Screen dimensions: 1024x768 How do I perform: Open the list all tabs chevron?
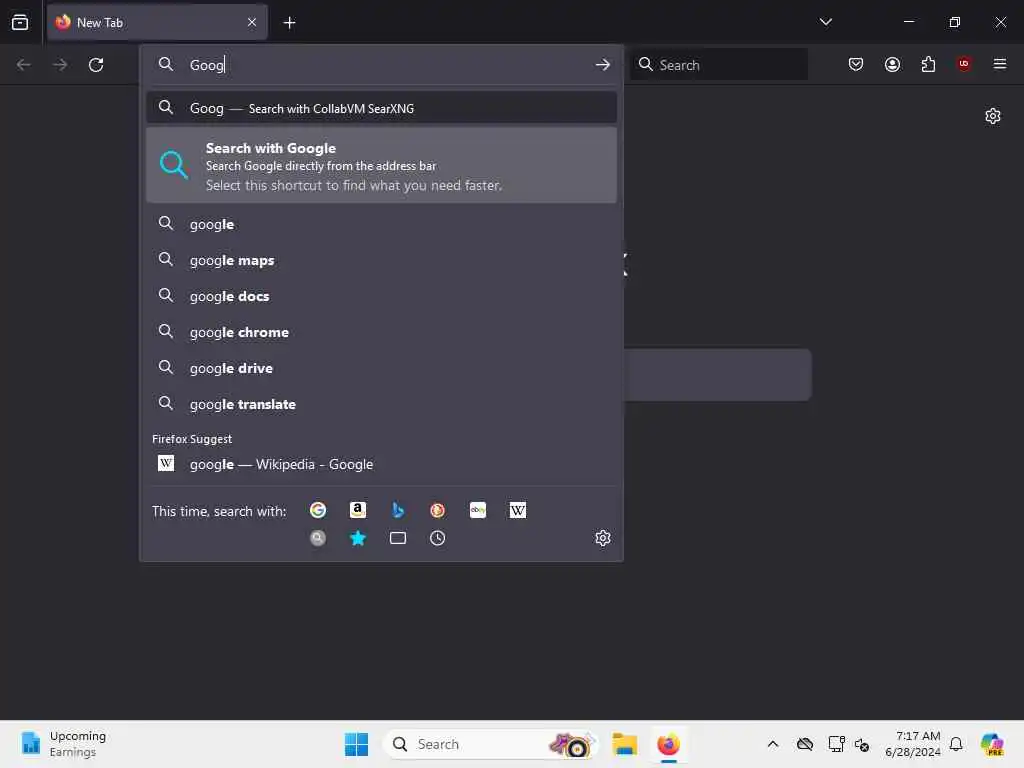click(825, 22)
